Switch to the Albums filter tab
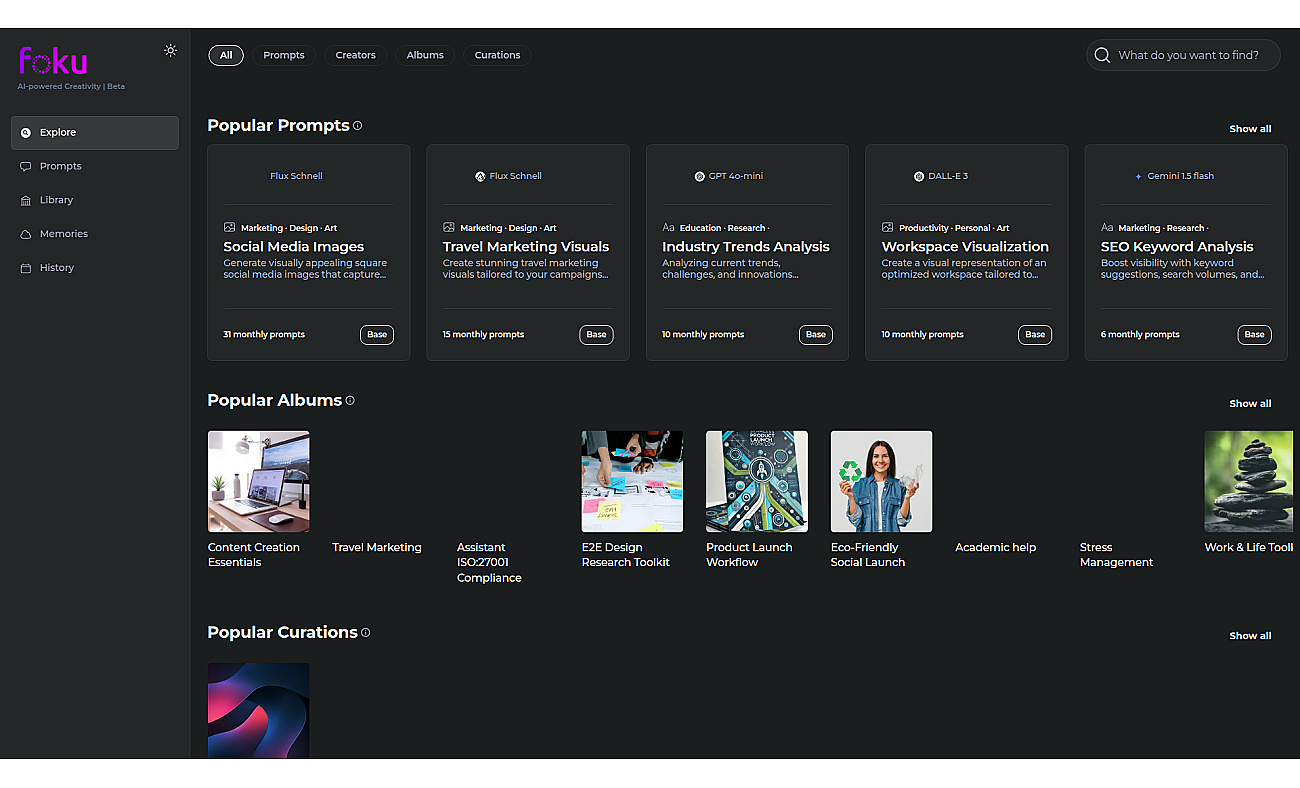1300x788 pixels. point(425,55)
